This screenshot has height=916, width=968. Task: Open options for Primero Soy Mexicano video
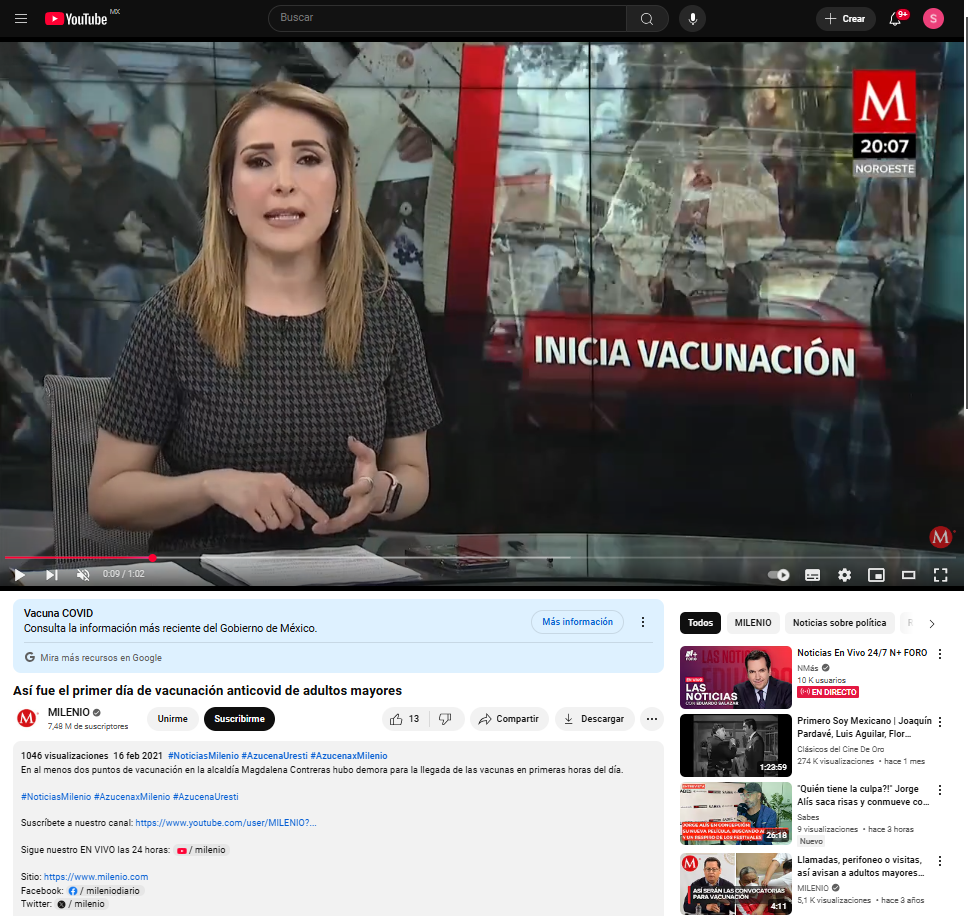pyautogui.click(x=940, y=722)
